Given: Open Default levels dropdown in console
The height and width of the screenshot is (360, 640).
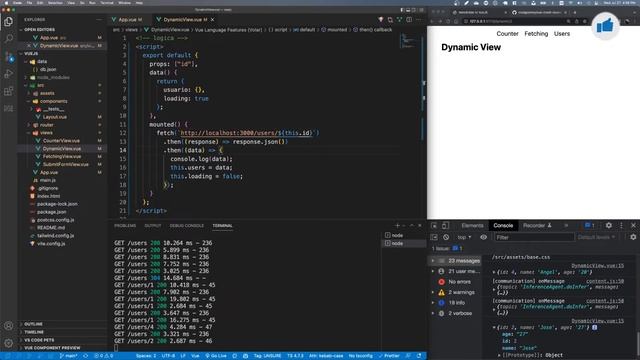Looking at the screenshot, I should (596, 237).
